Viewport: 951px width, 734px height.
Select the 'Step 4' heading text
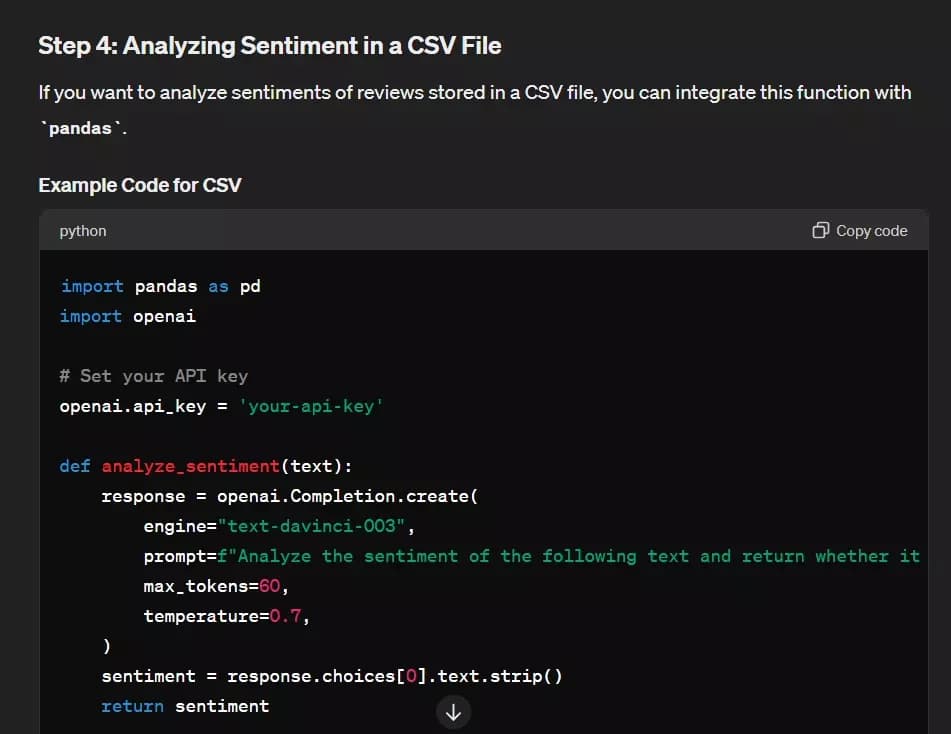pos(268,45)
